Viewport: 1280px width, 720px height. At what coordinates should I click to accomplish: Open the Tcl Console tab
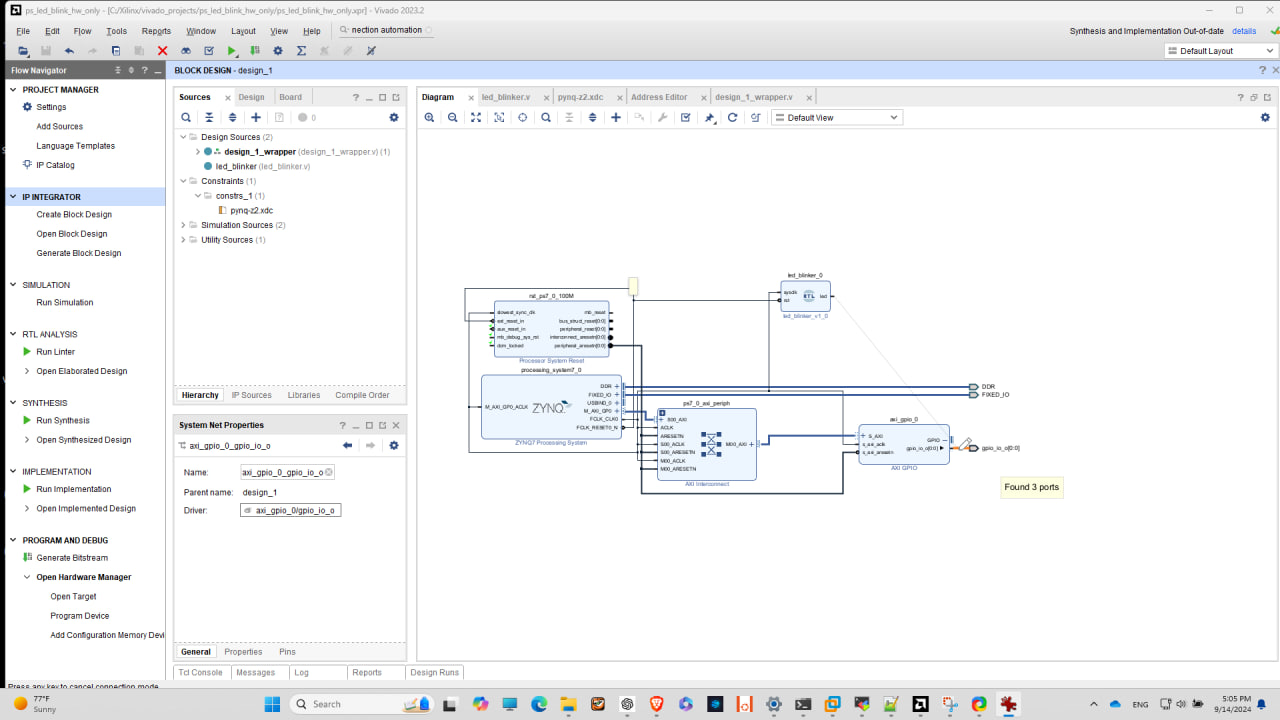click(200, 672)
